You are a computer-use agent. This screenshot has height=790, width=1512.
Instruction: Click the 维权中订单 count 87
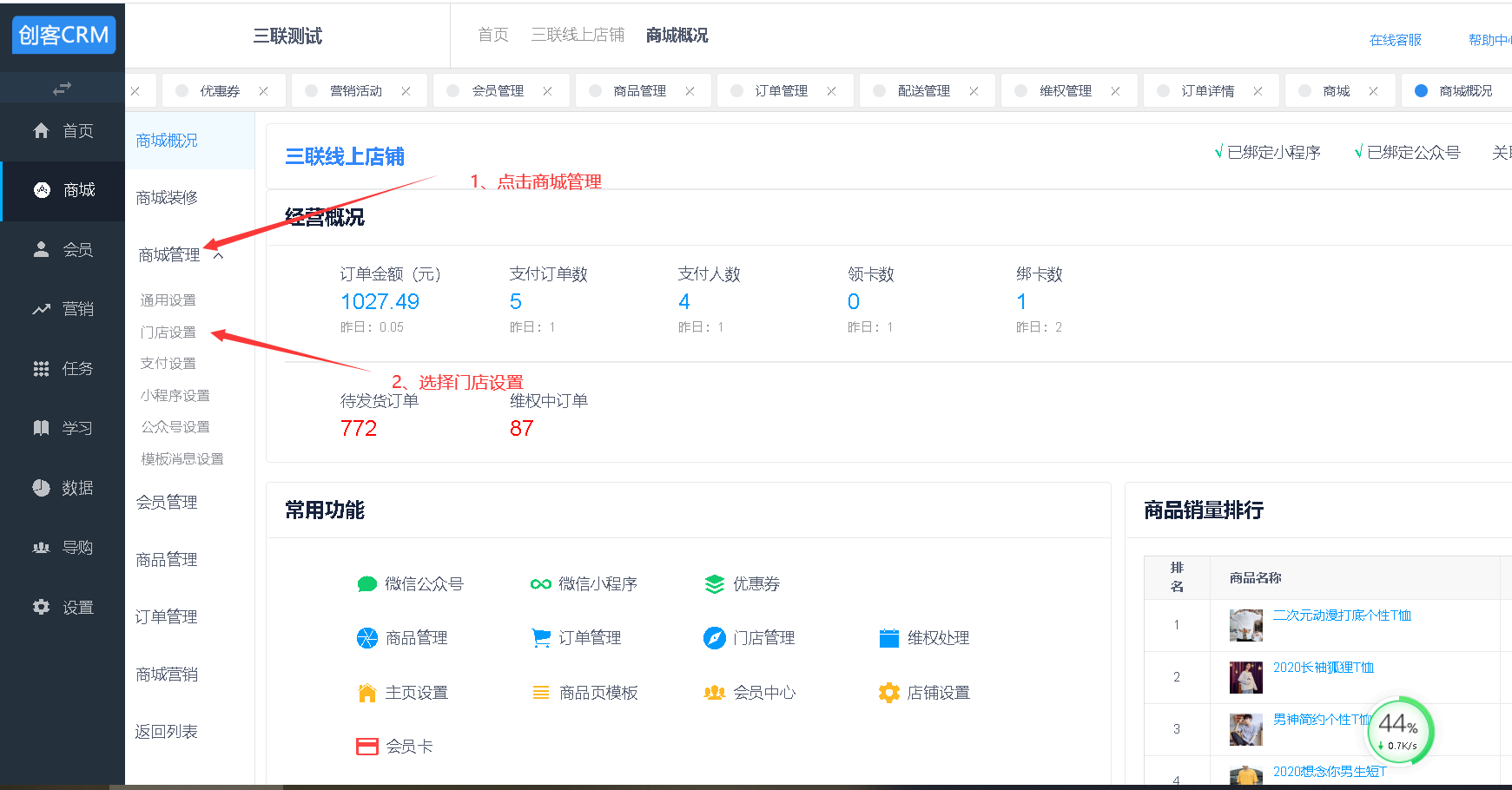tap(522, 429)
